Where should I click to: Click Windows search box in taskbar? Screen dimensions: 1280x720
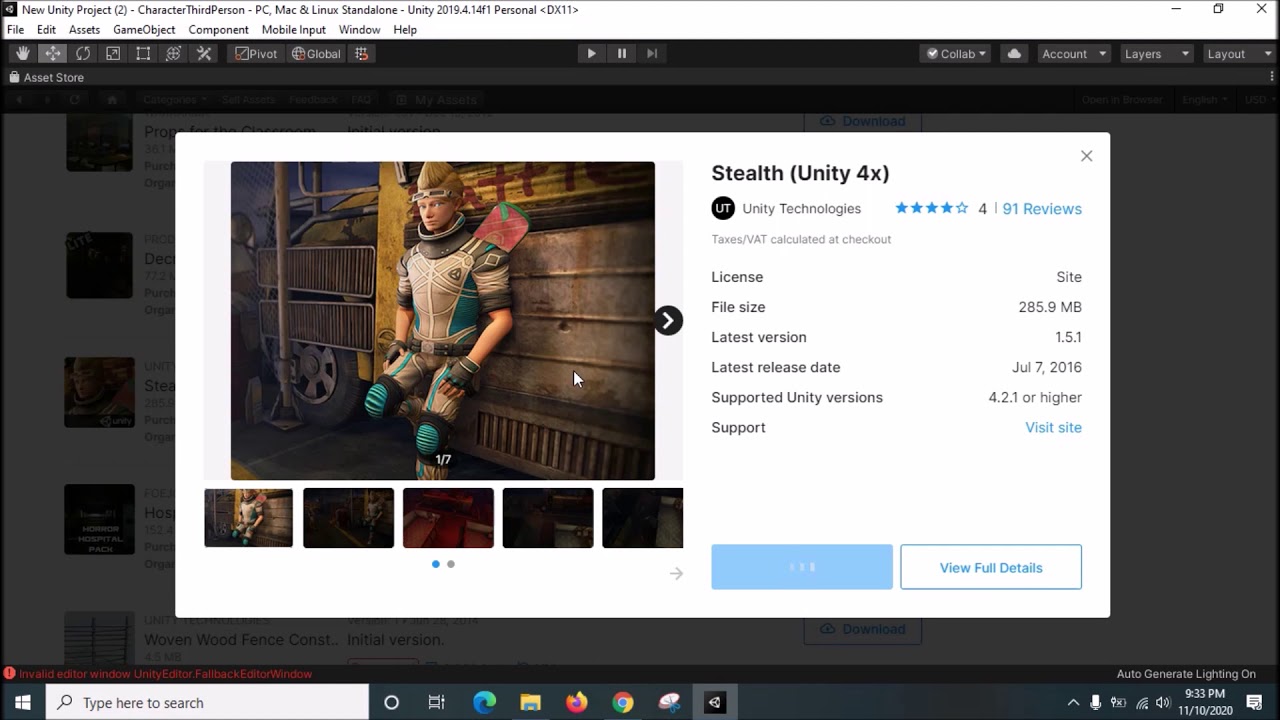(207, 703)
